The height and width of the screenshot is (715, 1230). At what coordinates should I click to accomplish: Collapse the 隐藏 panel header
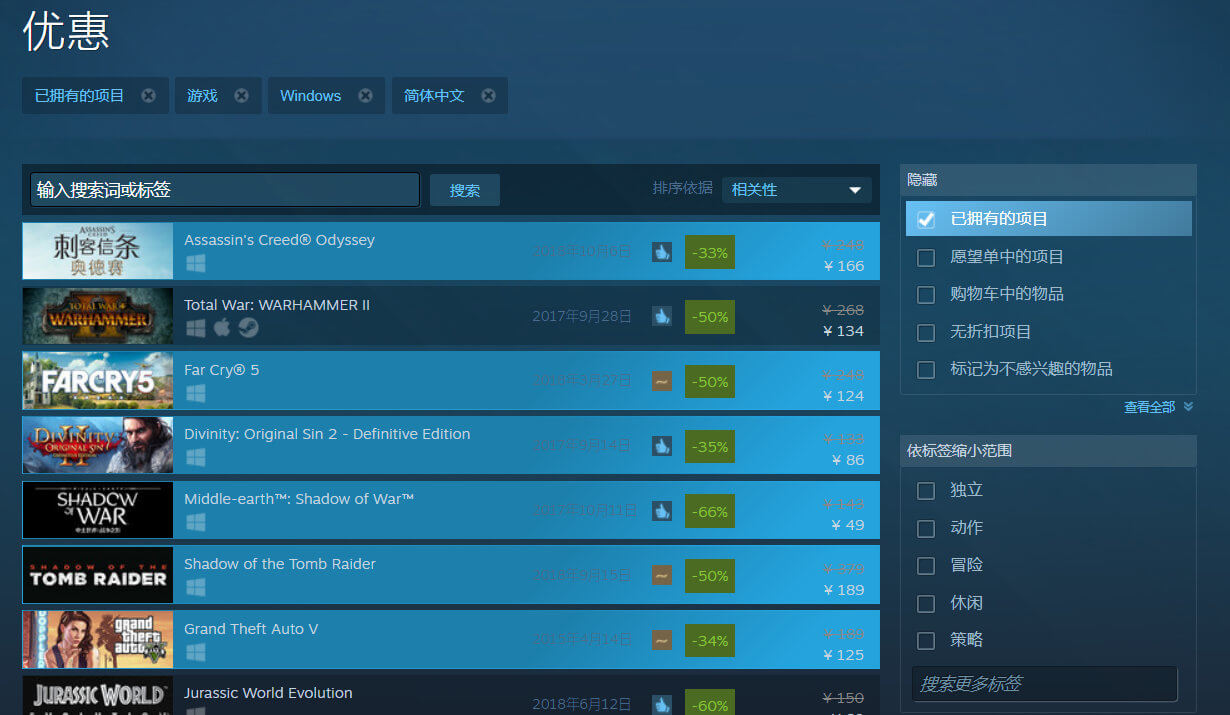tap(1048, 180)
